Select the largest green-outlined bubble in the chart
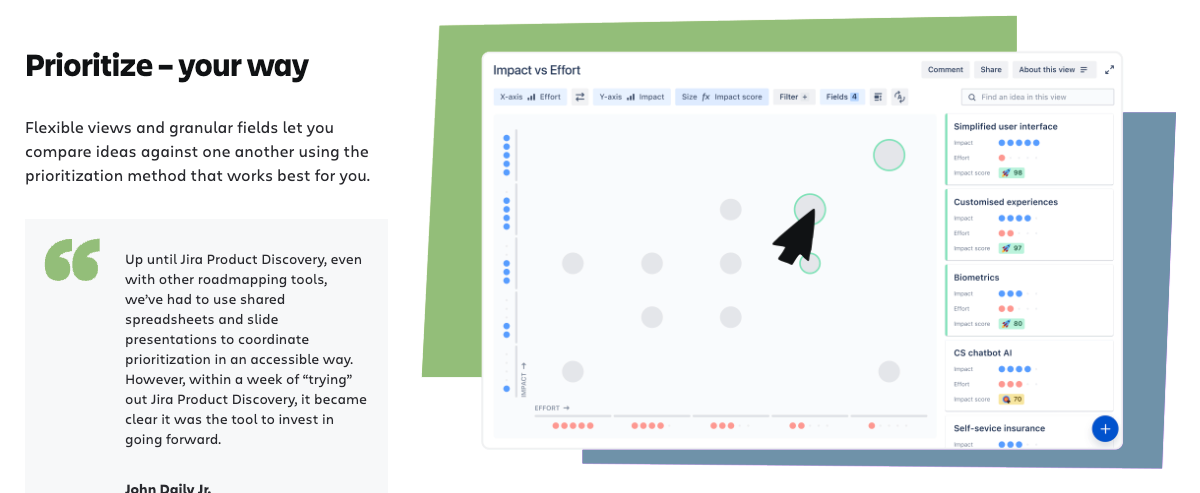The height and width of the screenshot is (493, 1200). (x=888, y=155)
